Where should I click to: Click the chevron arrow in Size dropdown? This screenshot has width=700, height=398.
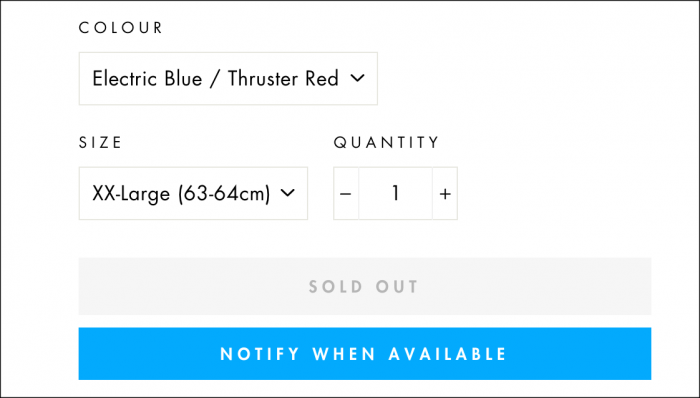click(288, 193)
